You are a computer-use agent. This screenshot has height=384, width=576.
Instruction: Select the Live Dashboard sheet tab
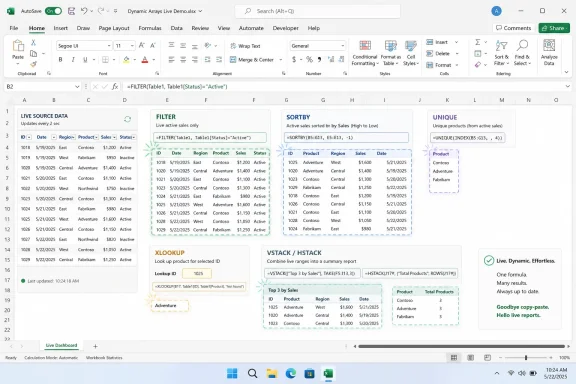coord(61,345)
